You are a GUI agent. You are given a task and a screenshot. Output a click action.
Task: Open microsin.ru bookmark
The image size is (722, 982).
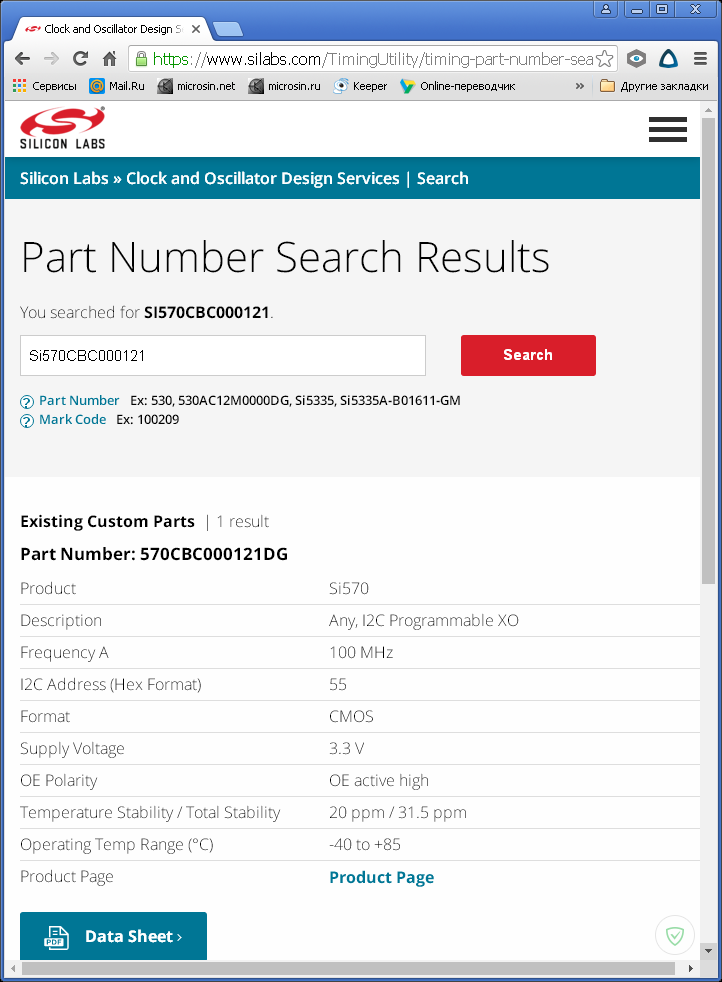[285, 86]
